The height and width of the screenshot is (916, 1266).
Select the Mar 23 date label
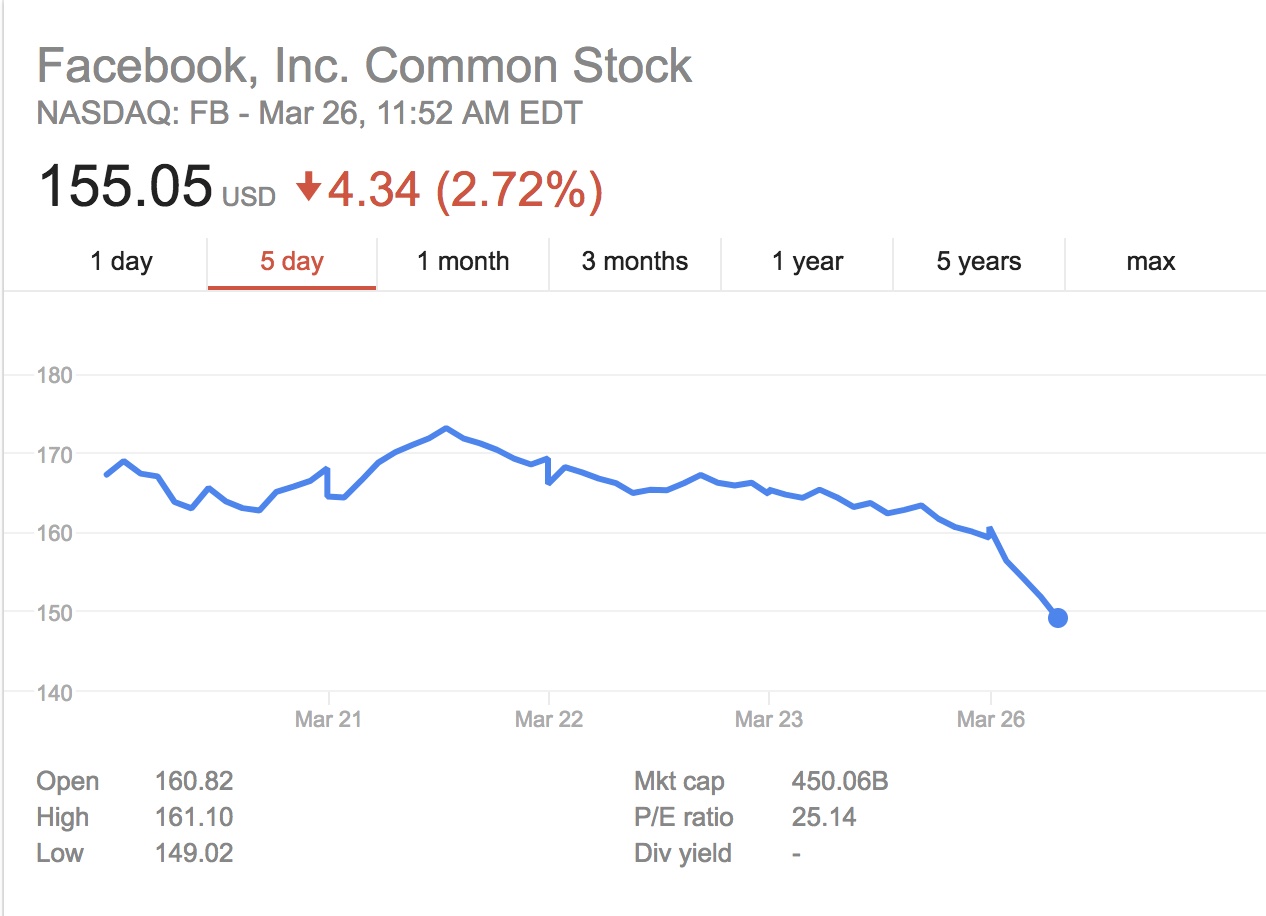coord(768,719)
